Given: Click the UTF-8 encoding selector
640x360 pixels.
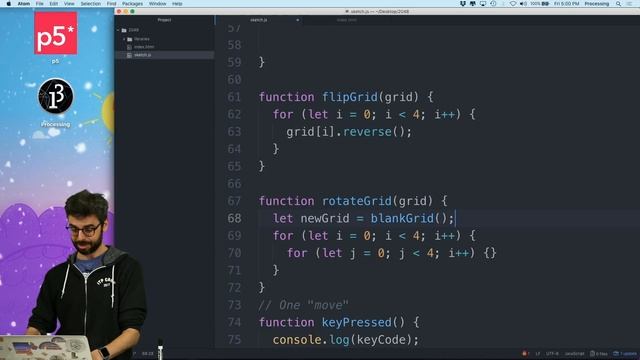Looking at the screenshot, I should point(552,353).
